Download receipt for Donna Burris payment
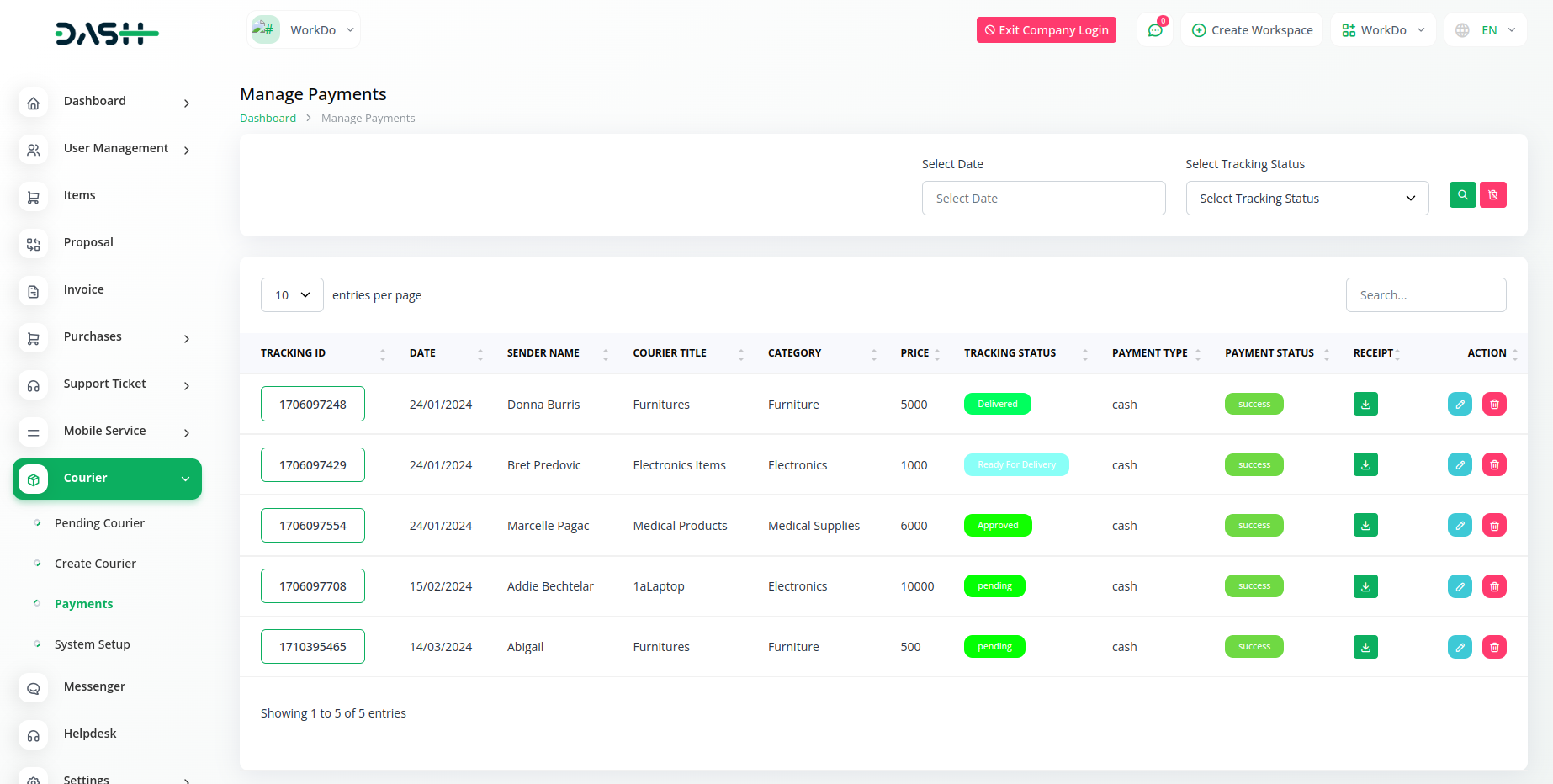The width and height of the screenshot is (1553, 784). (1365, 405)
